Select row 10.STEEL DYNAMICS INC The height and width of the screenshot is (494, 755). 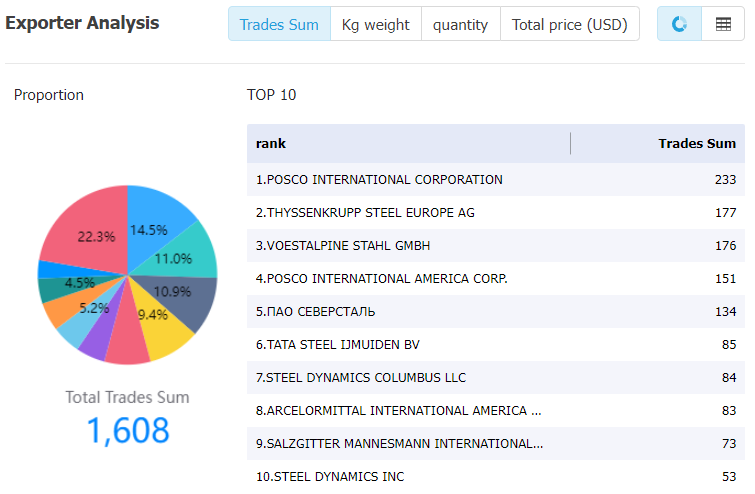495,476
